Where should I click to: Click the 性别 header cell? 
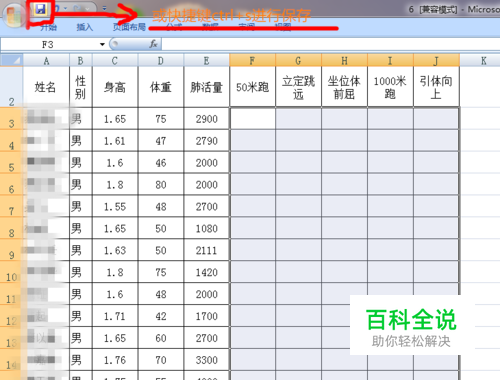(x=81, y=87)
